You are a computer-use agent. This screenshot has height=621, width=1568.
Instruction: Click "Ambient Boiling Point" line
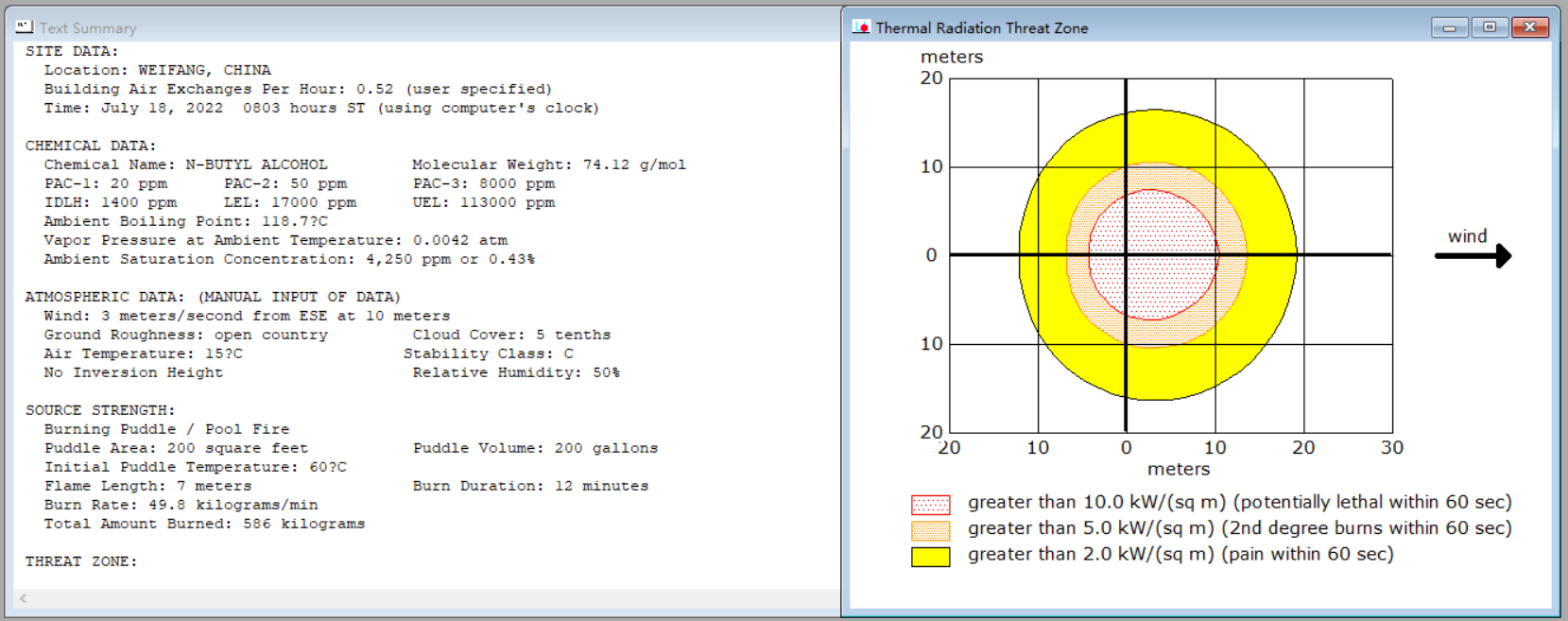[185, 221]
